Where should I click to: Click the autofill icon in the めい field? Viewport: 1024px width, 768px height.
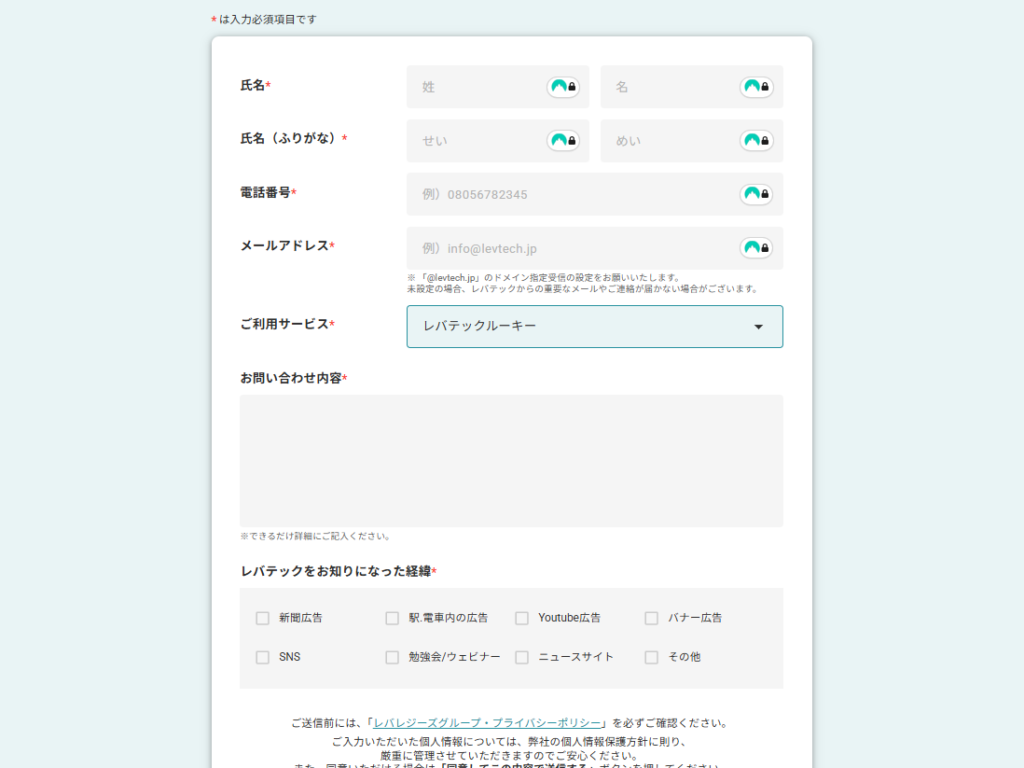[x=756, y=140]
